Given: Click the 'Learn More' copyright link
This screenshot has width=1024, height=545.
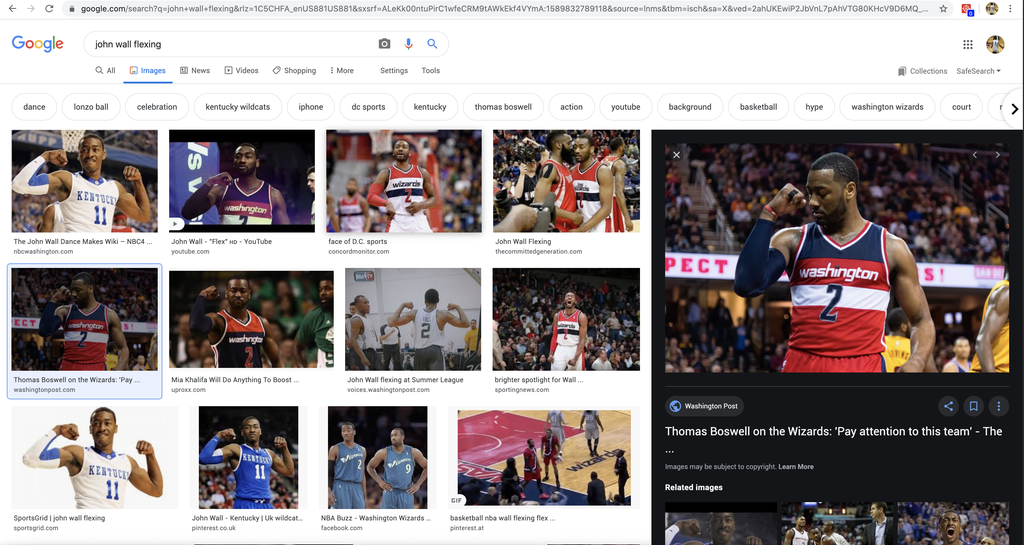Looking at the screenshot, I should [796, 467].
